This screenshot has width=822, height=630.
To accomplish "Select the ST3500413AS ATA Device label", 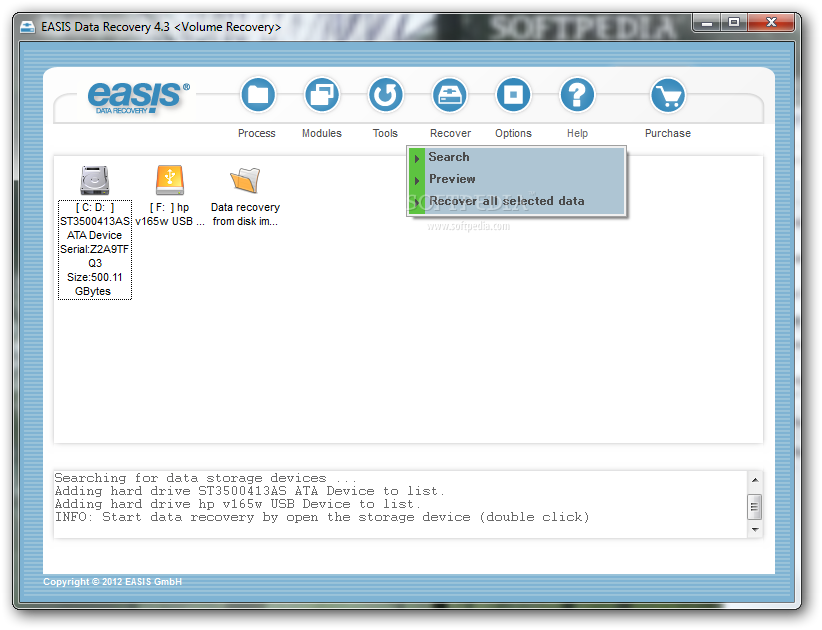I will pos(94,249).
